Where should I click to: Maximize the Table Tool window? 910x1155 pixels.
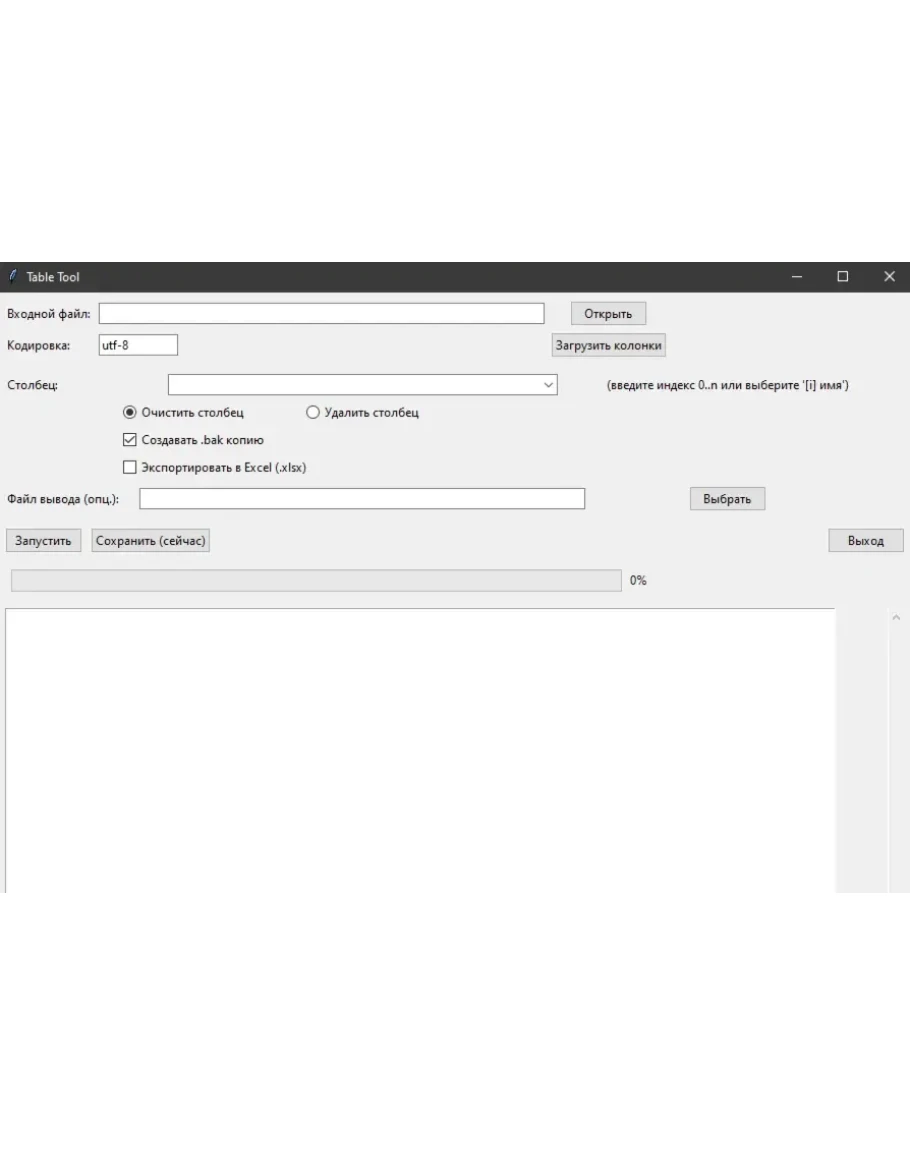(x=843, y=277)
